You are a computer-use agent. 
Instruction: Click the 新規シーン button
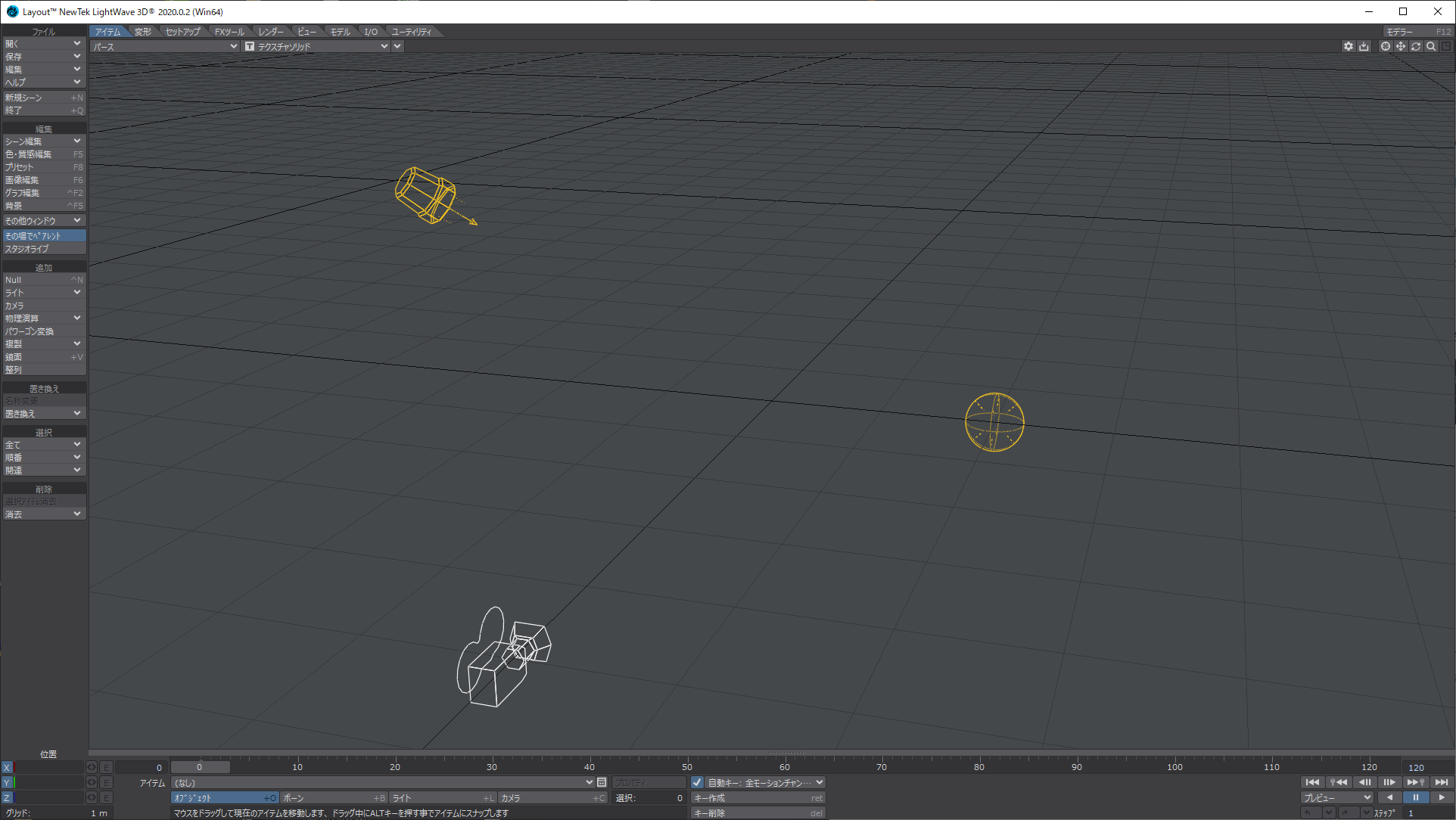[x=44, y=98]
